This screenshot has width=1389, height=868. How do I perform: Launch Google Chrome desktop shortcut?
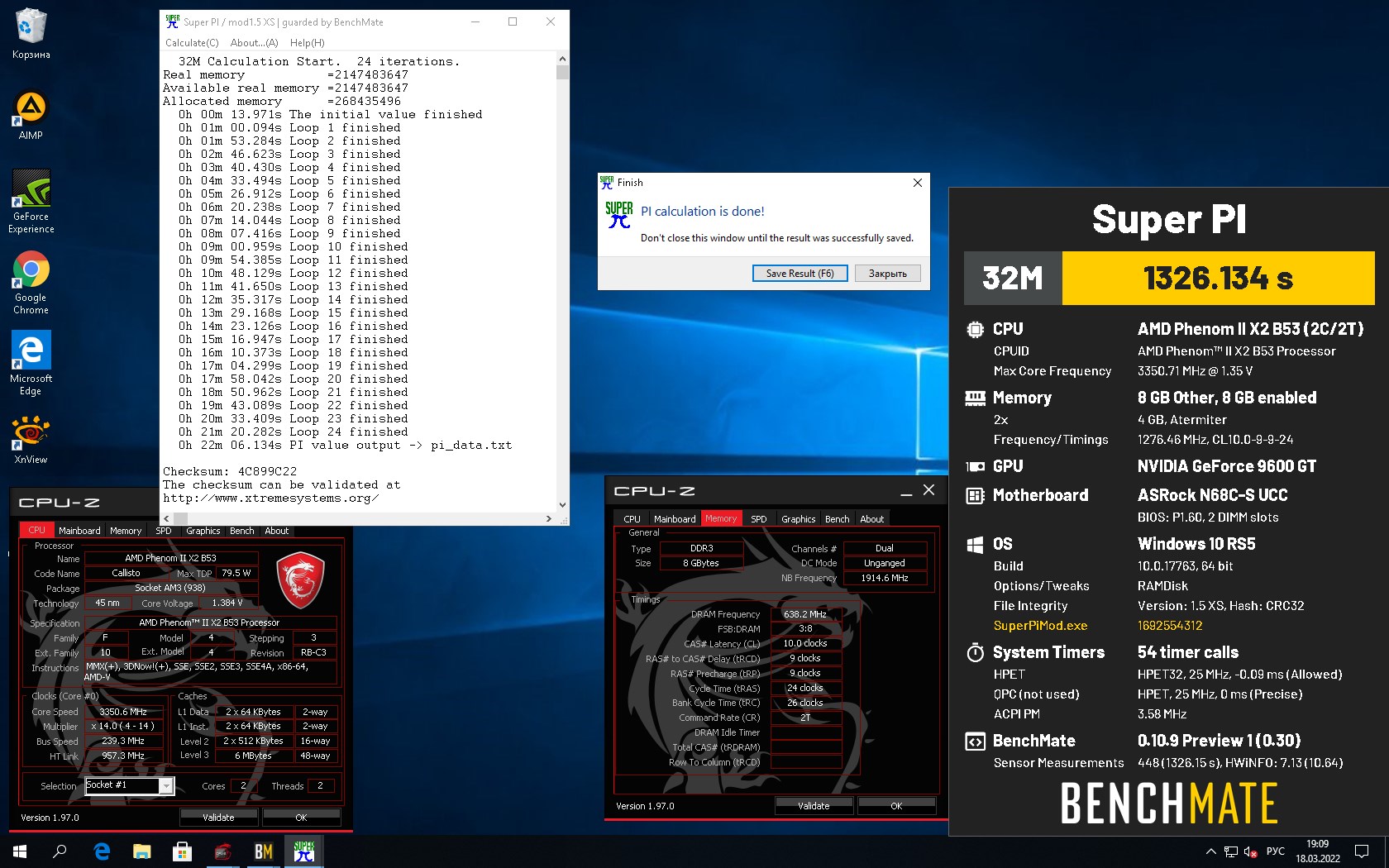tap(31, 283)
